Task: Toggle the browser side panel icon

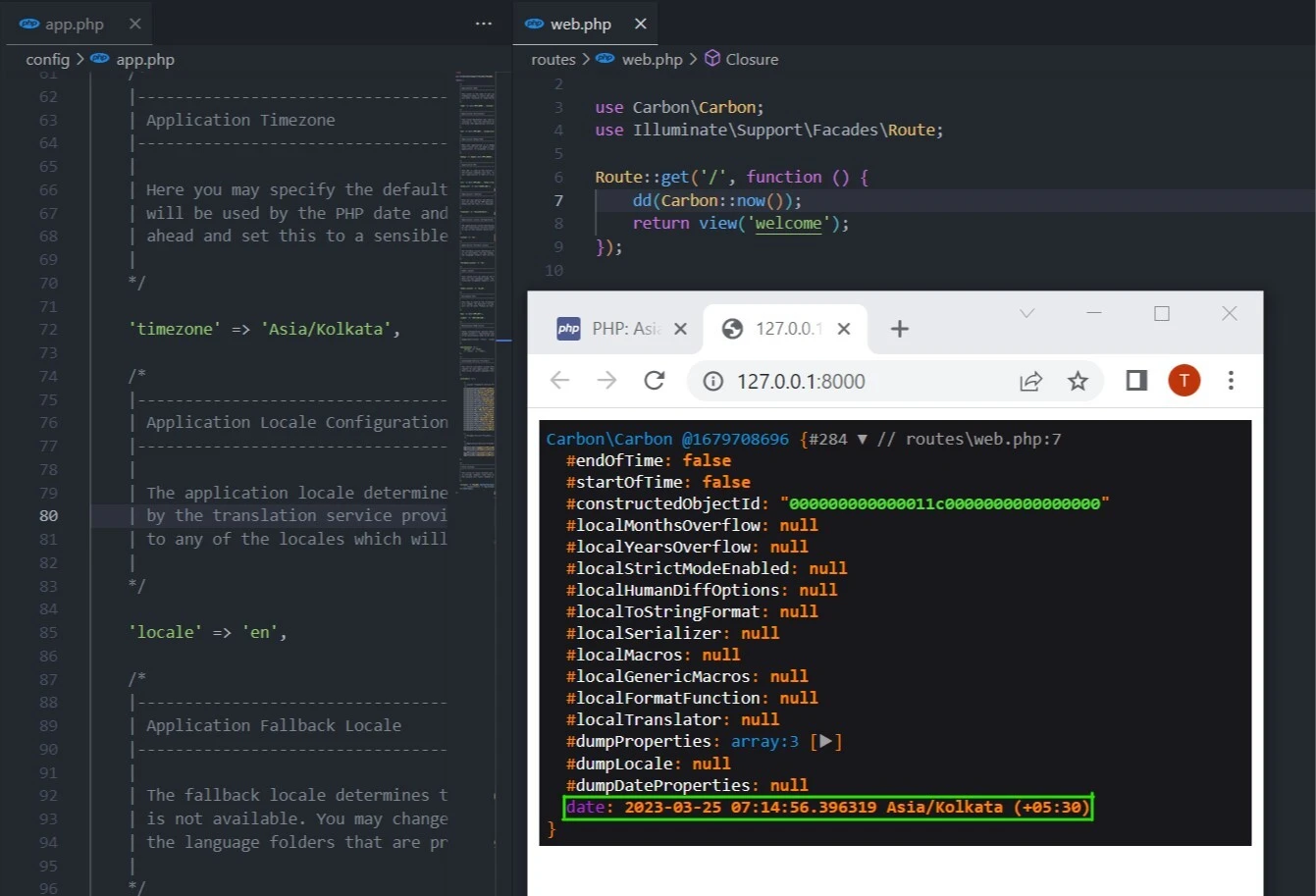Action: [1136, 381]
